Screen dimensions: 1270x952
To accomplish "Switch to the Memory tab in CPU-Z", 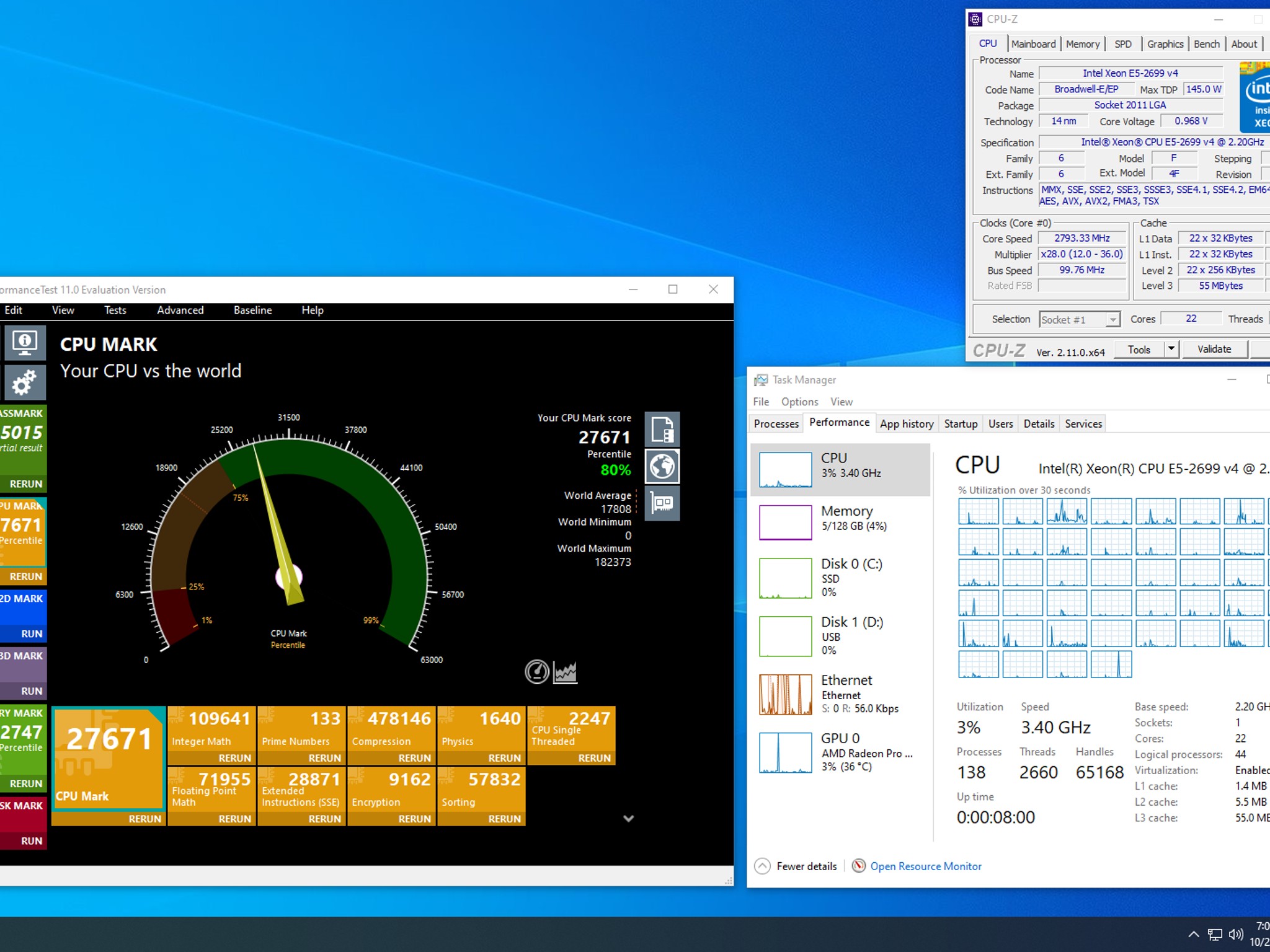I will 1083,44.
